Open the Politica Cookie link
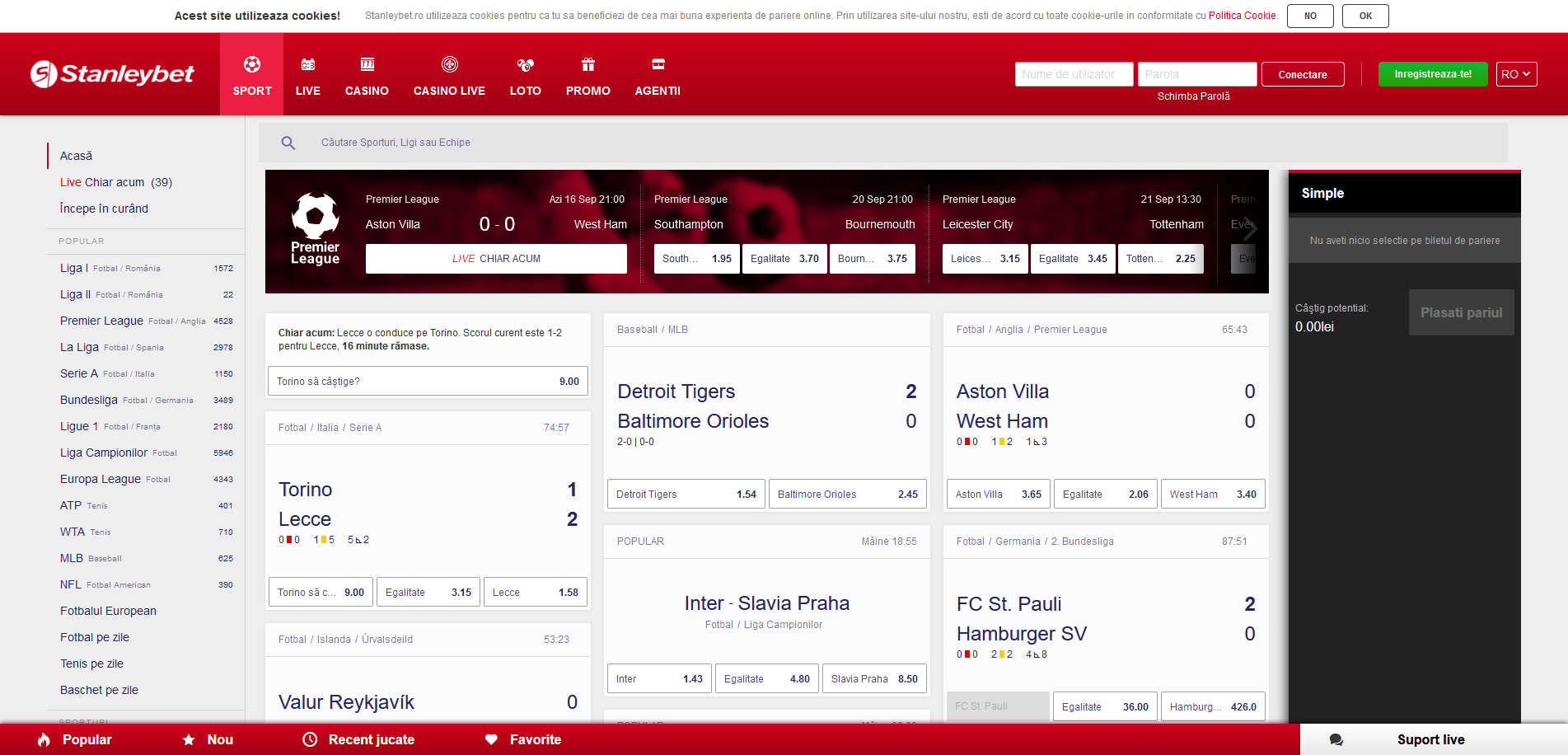Image resolution: width=1568 pixels, height=755 pixels. tap(1243, 16)
